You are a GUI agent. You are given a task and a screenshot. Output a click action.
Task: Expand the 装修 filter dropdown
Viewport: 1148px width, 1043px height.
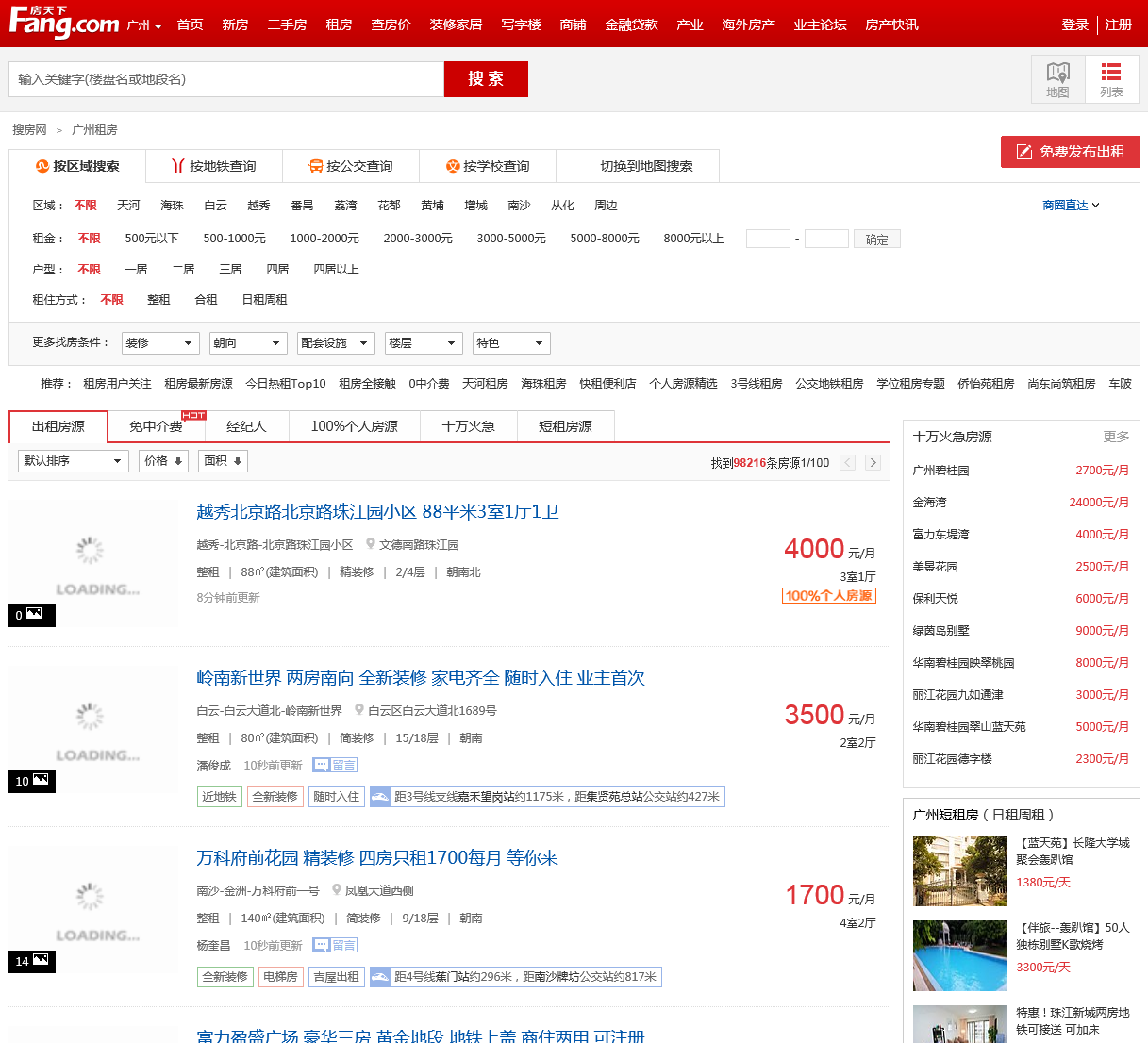pos(160,343)
